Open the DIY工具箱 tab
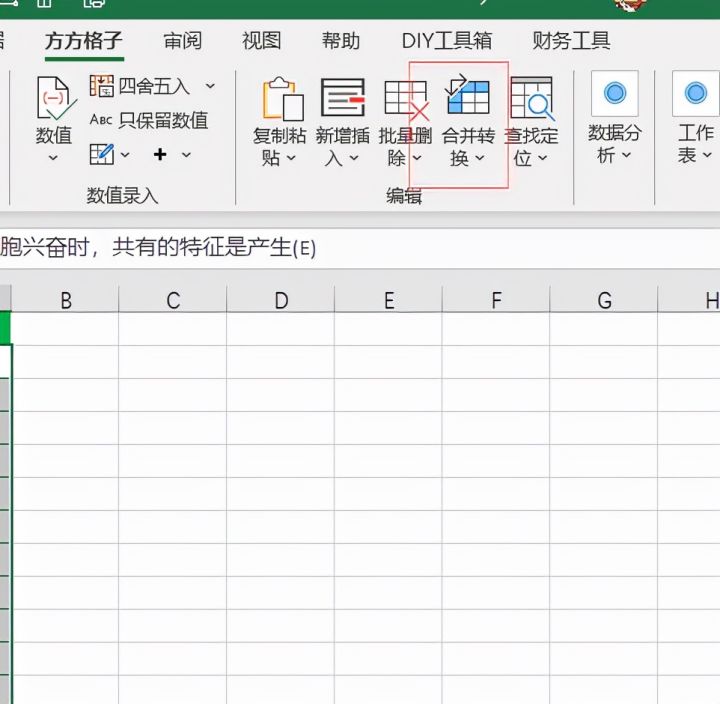 click(x=447, y=41)
